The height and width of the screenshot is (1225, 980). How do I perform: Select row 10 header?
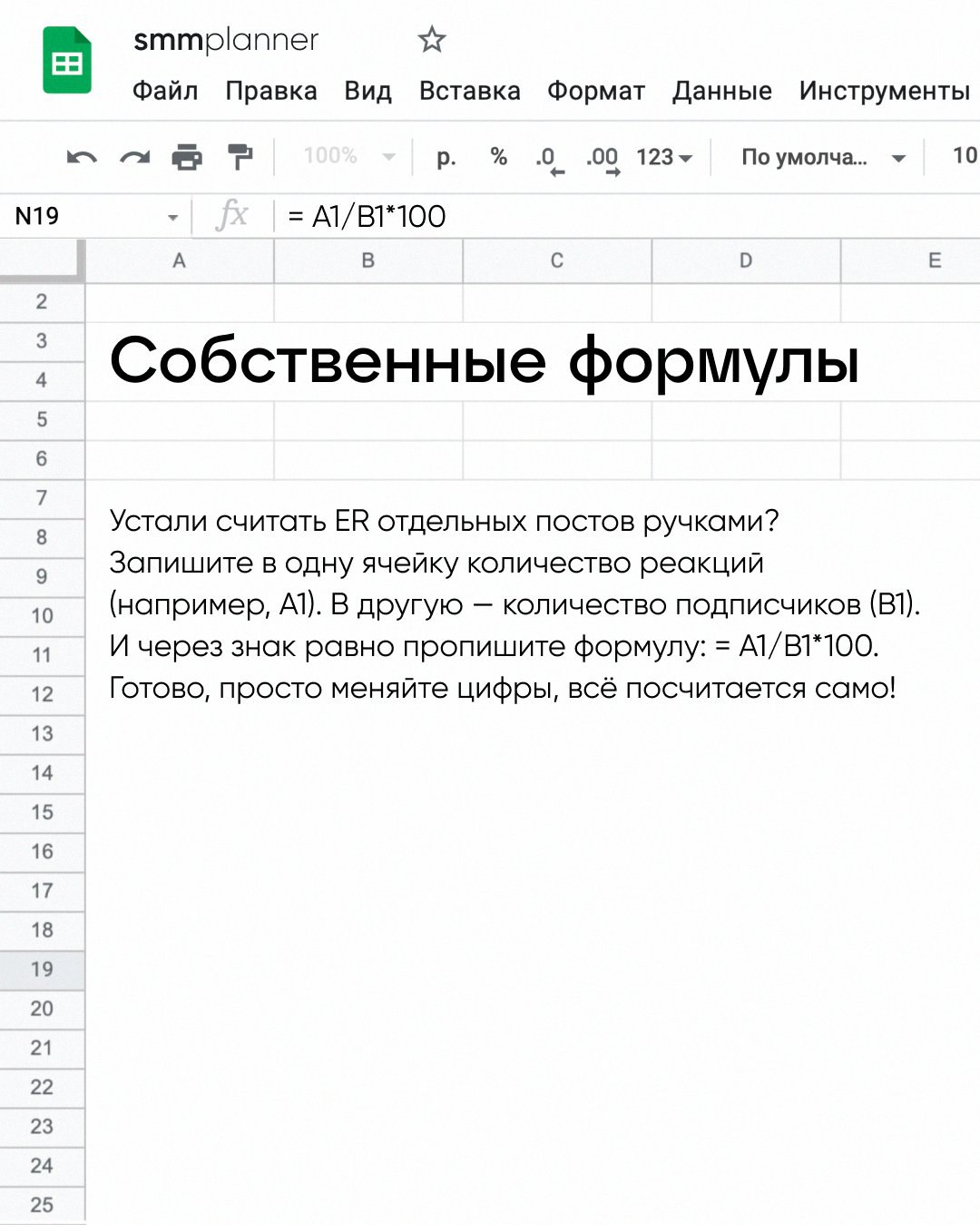tap(42, 616)
